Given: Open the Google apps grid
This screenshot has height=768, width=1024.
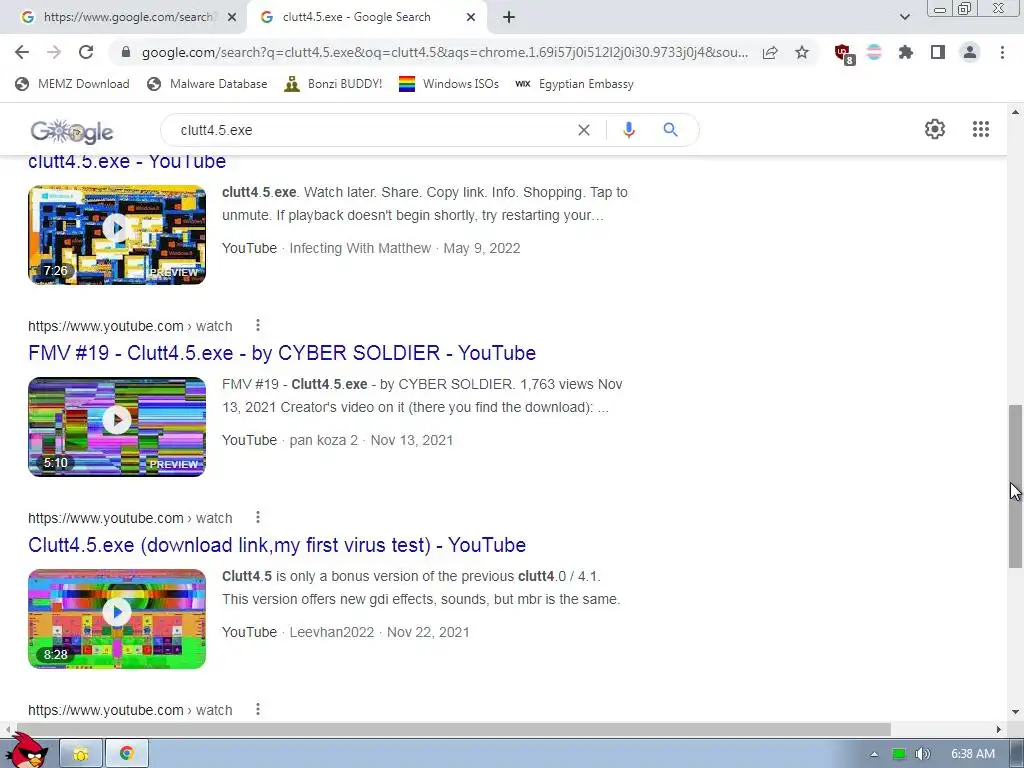Looking at the screenshot, I should pos(980,129).
